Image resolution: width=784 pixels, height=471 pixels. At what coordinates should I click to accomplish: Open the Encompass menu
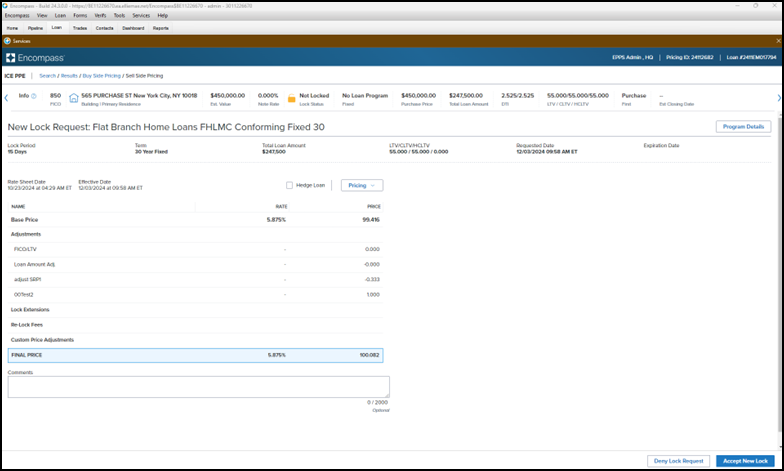pyautogui.click(x=17, y=16)
